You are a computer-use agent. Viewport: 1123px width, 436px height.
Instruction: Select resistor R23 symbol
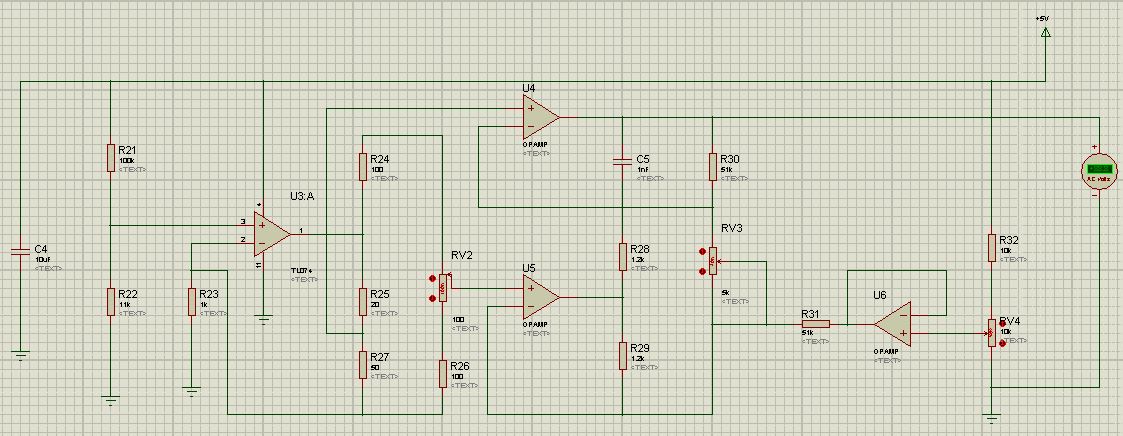tap(191, 301)
